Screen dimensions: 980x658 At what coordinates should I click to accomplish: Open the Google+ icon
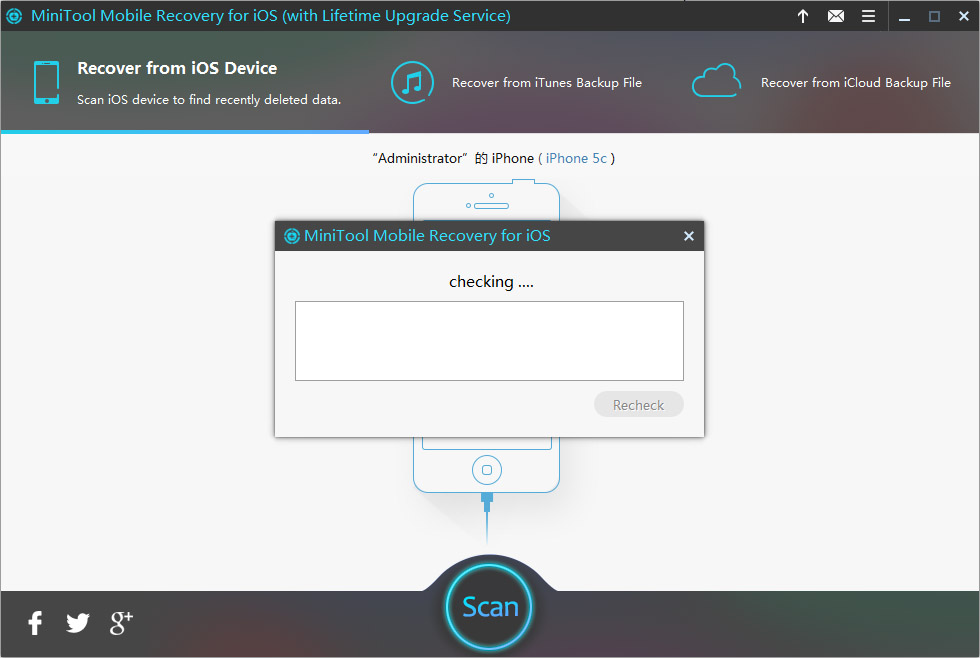[x=121, y=622]
